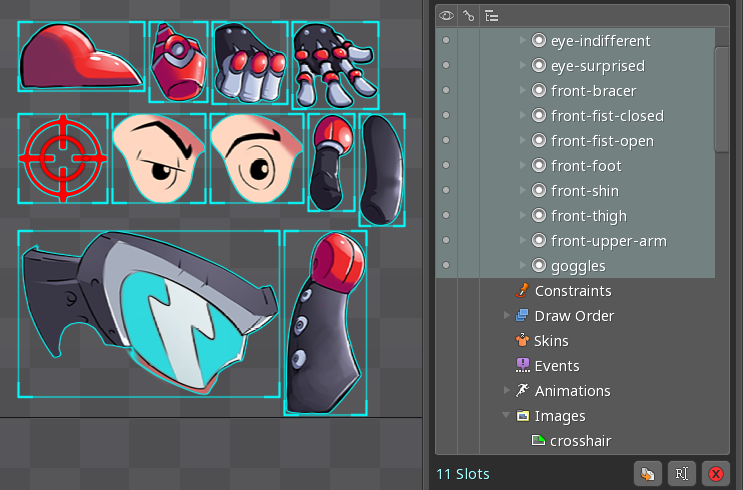The width and height of the screenshot is (743, 490).
Task: Click the red crosshair image on canvas
Action: coord(61,157)
